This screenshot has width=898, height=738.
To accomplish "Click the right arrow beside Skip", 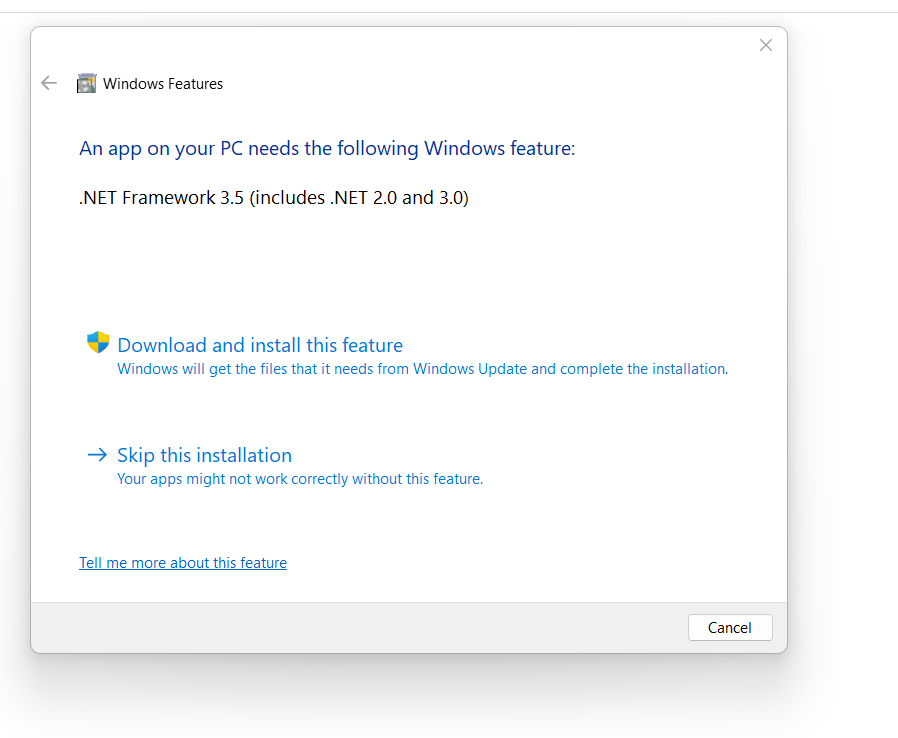I will (97, 455).
